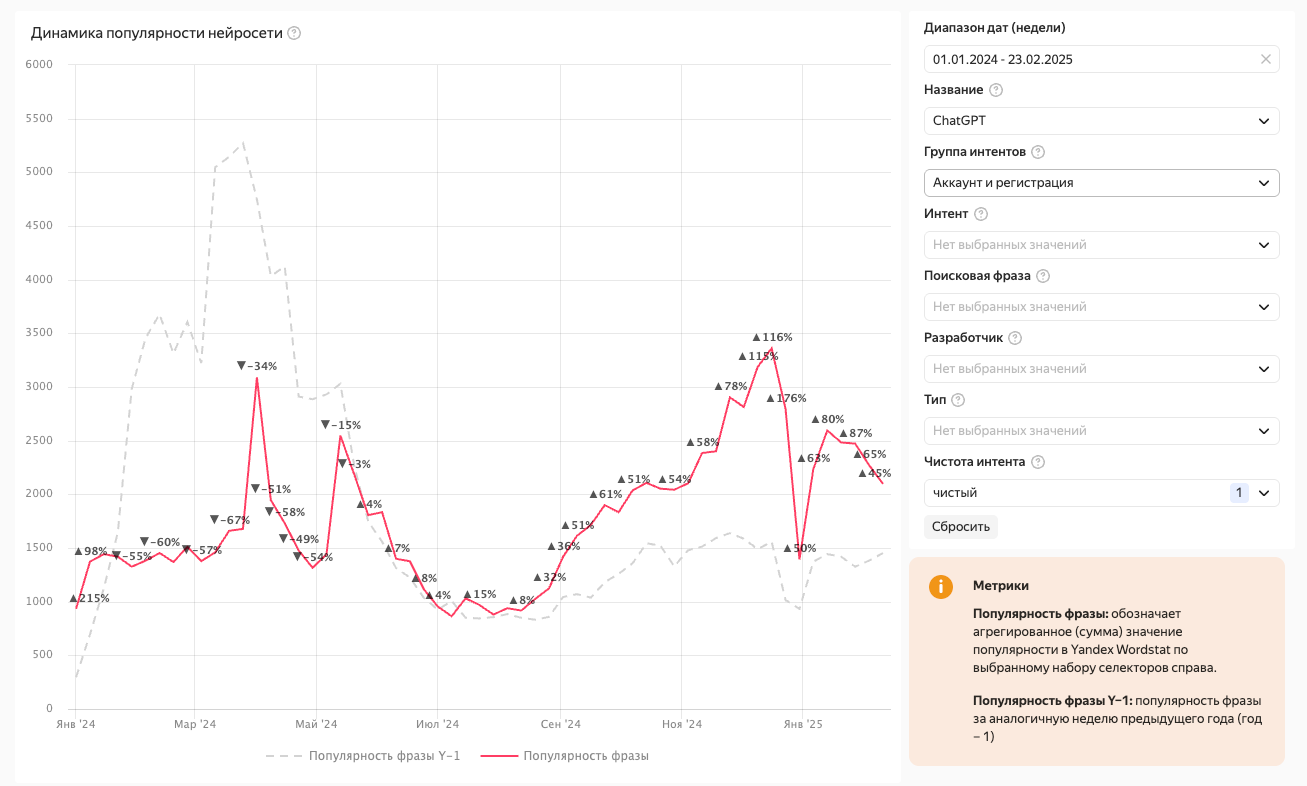1307x786 pixels.
Task: Click help icon beside Название label
Action: click(x=996, y=90)
